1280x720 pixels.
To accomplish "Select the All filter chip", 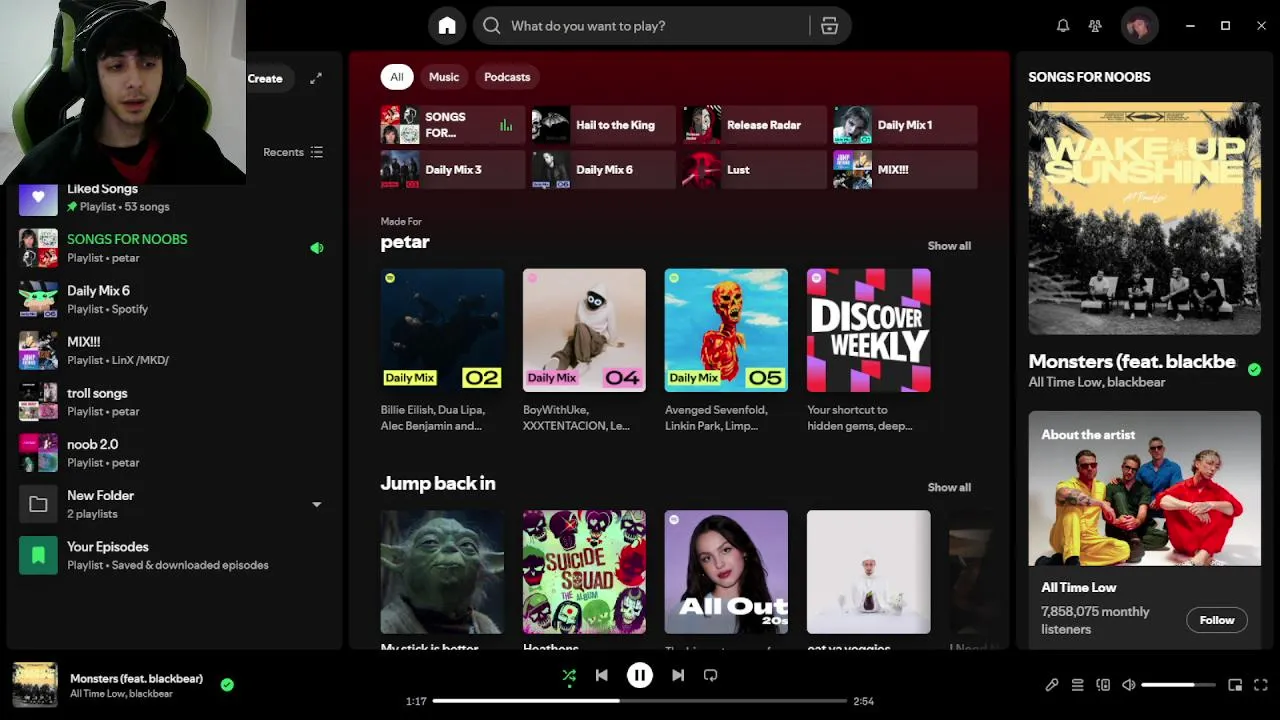I will click(397, 77).
